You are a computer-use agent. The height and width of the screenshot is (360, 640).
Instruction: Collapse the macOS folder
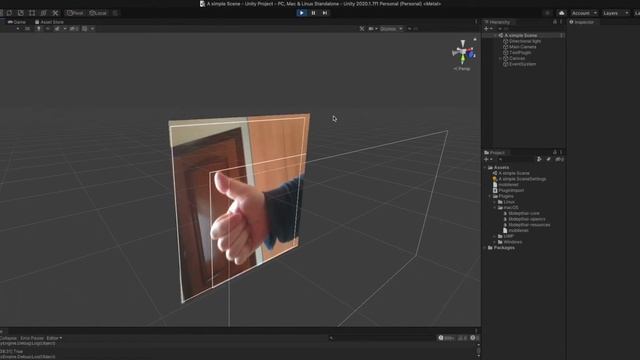point(495,207)
